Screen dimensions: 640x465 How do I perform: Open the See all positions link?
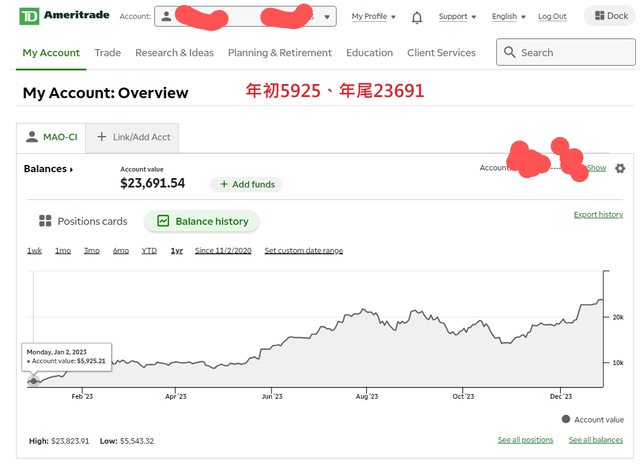pos(525,440)
